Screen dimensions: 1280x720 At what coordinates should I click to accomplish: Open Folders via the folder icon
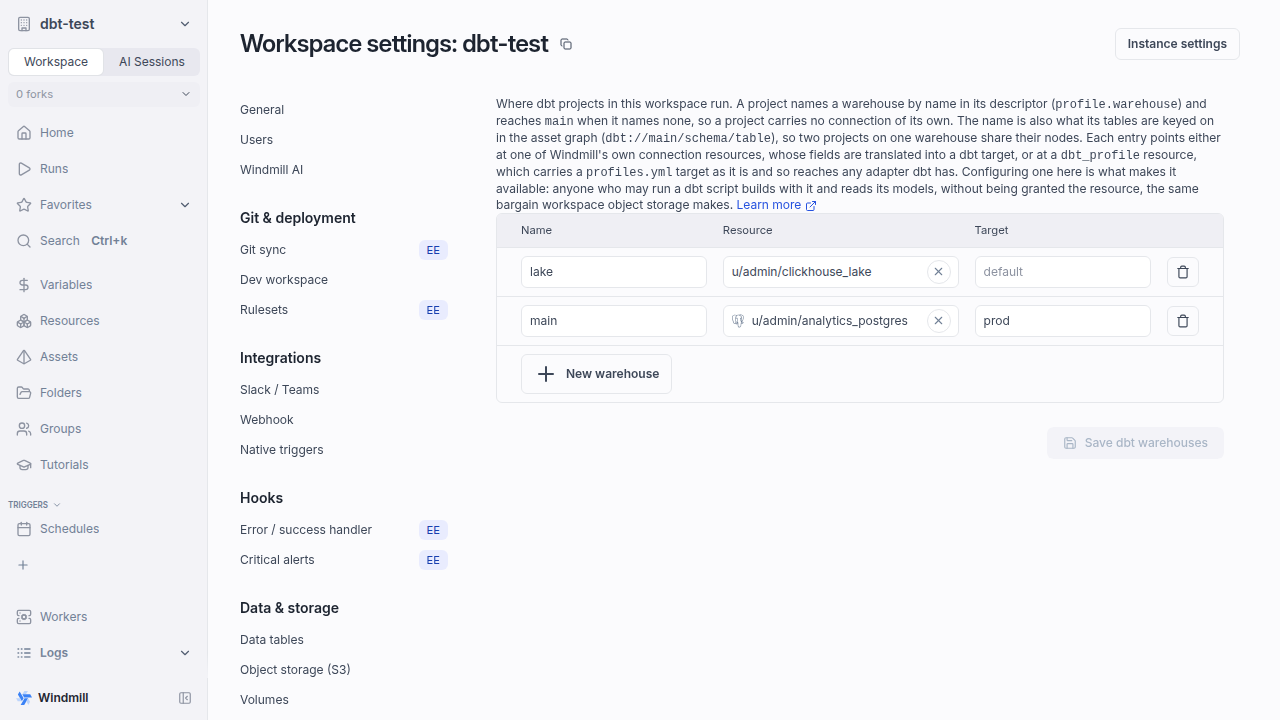(x=24, y=393)
